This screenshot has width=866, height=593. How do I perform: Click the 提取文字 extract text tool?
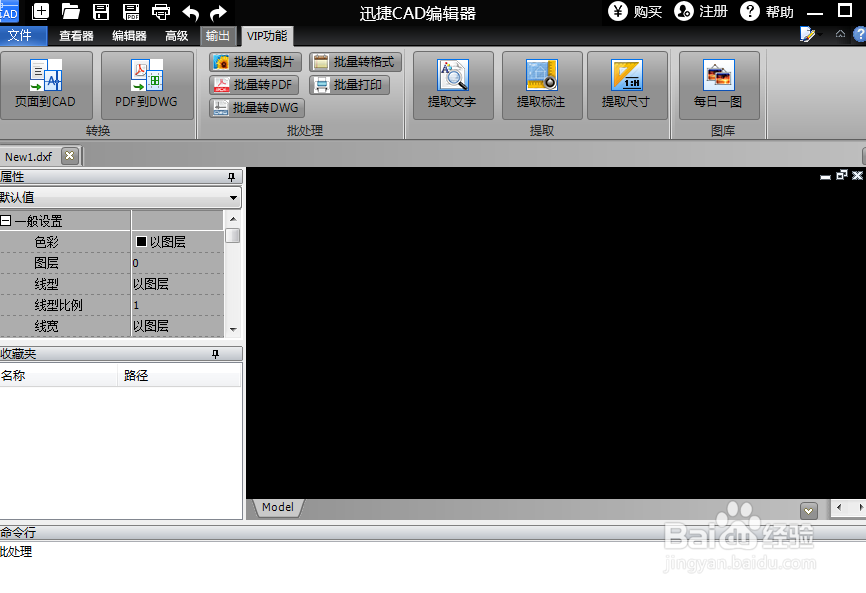coord(453,85)
